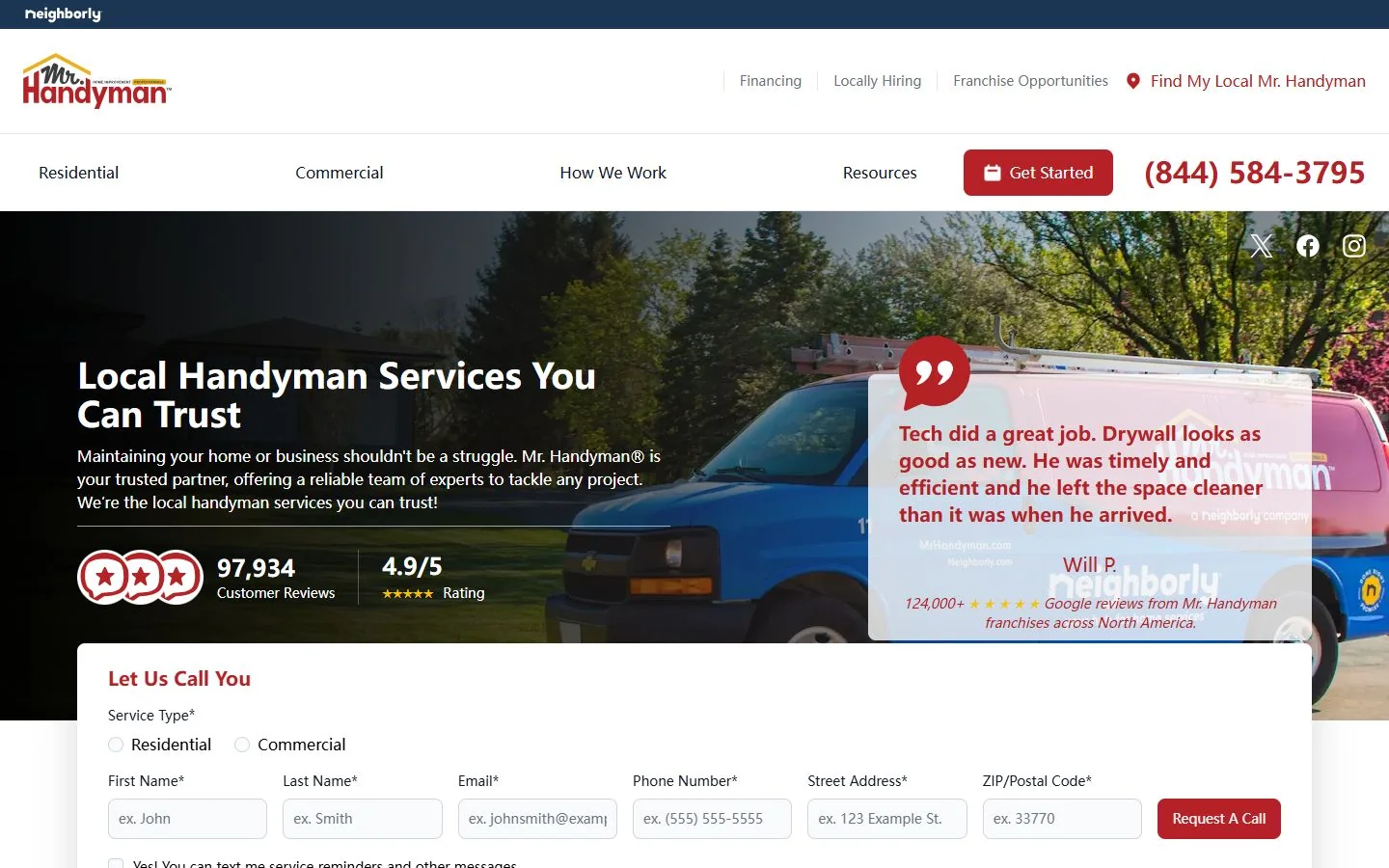1389x868 pixels.
Task: Focus the Phone Number input field
Action: [x=712, y=819]
